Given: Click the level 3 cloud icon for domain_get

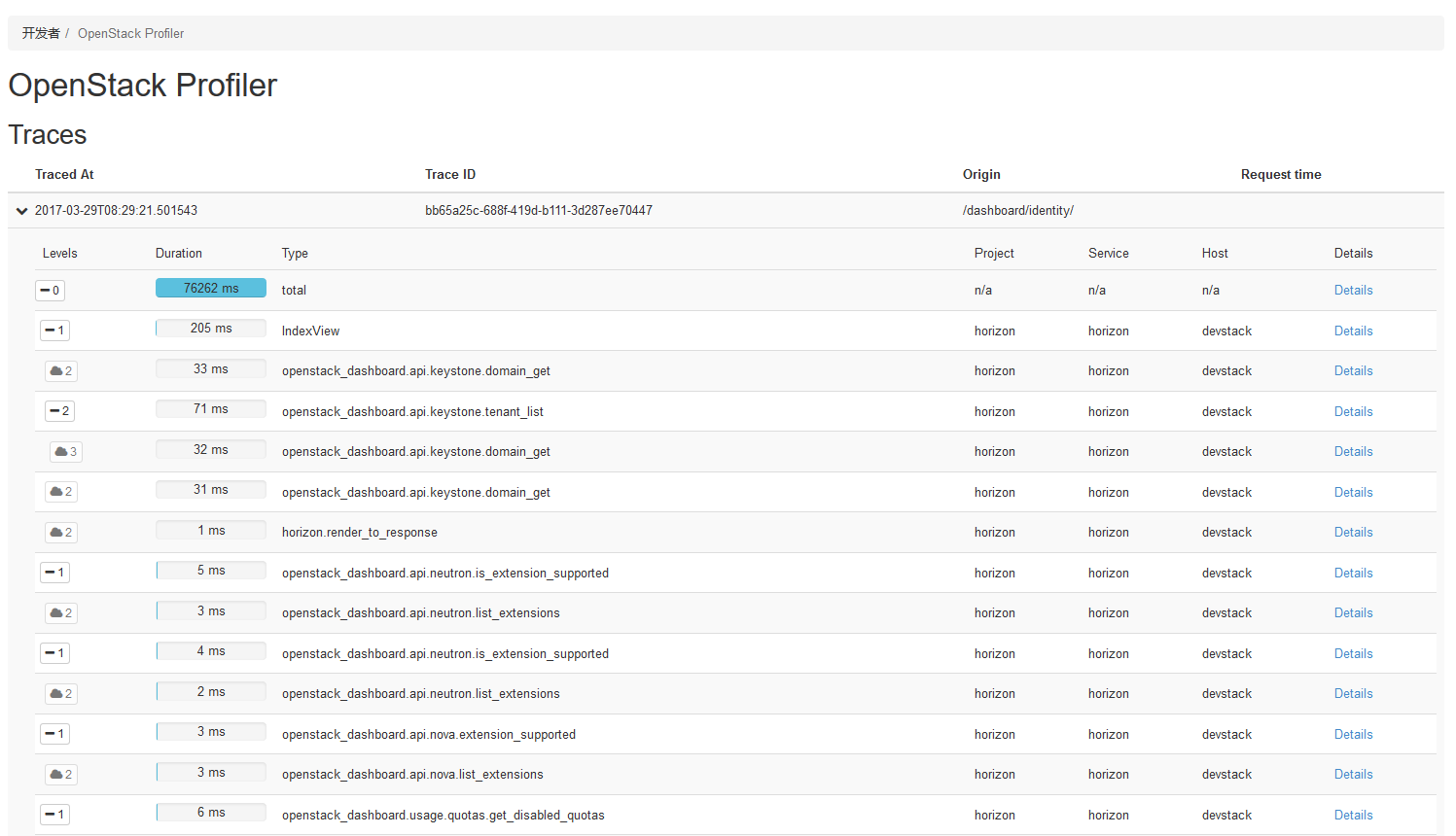Looking at the screenshot, I should (x=65, y=452).
